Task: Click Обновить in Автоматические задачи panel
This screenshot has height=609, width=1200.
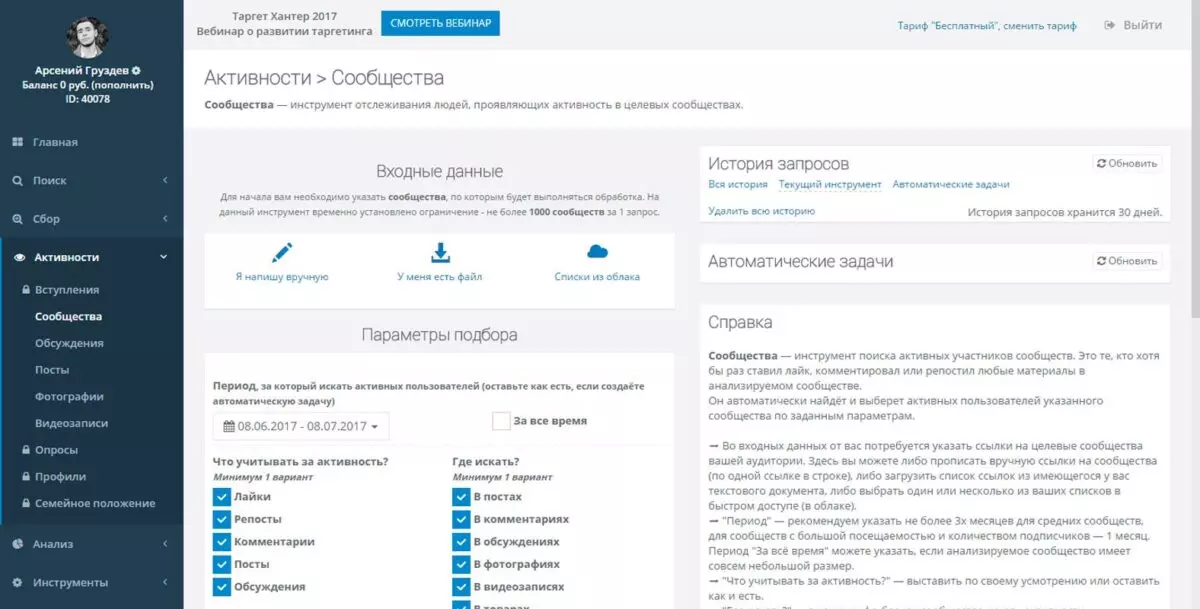Action: coord(1127,261)
